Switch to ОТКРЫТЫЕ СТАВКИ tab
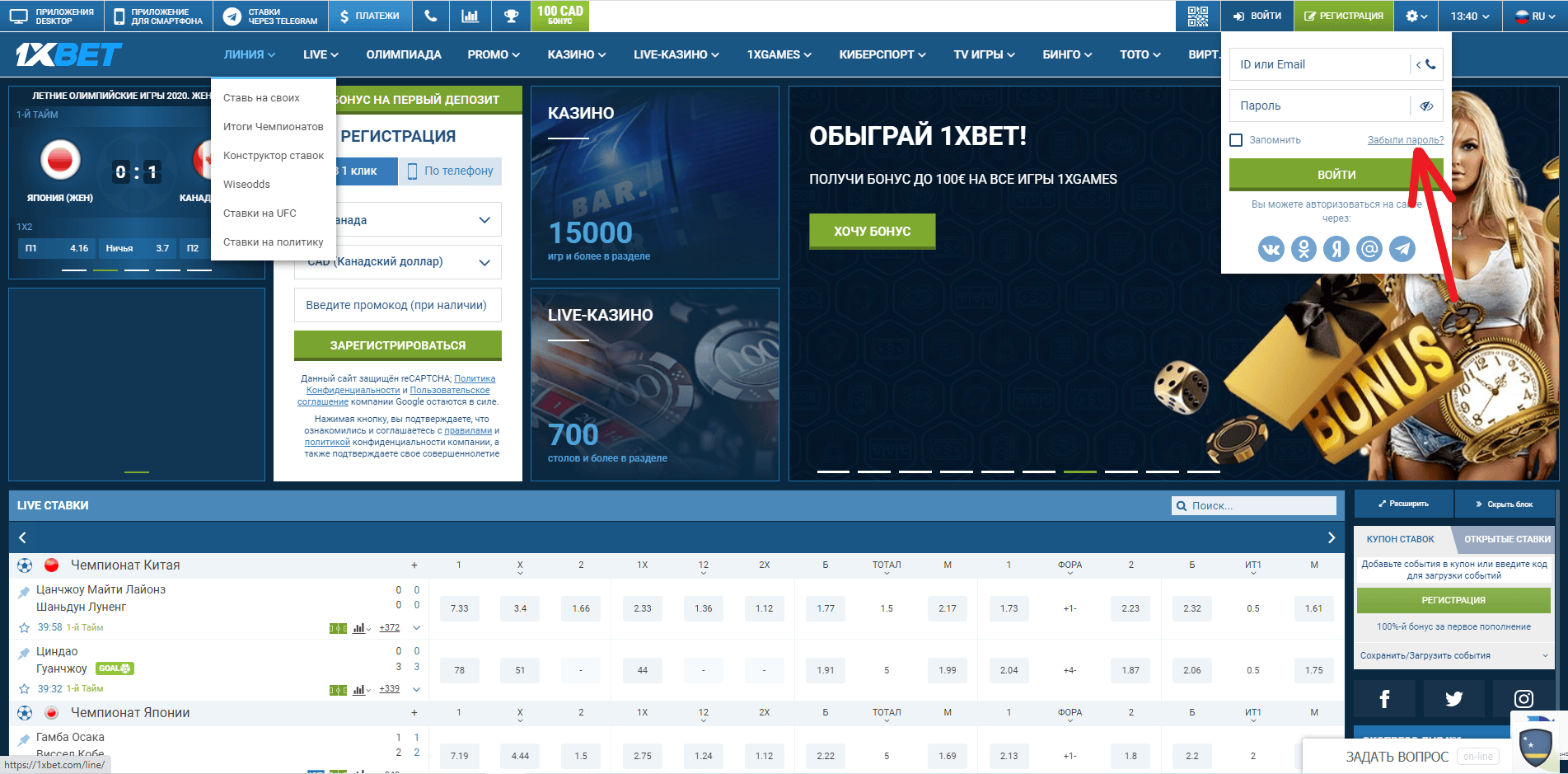 [x=1506, y=539]
